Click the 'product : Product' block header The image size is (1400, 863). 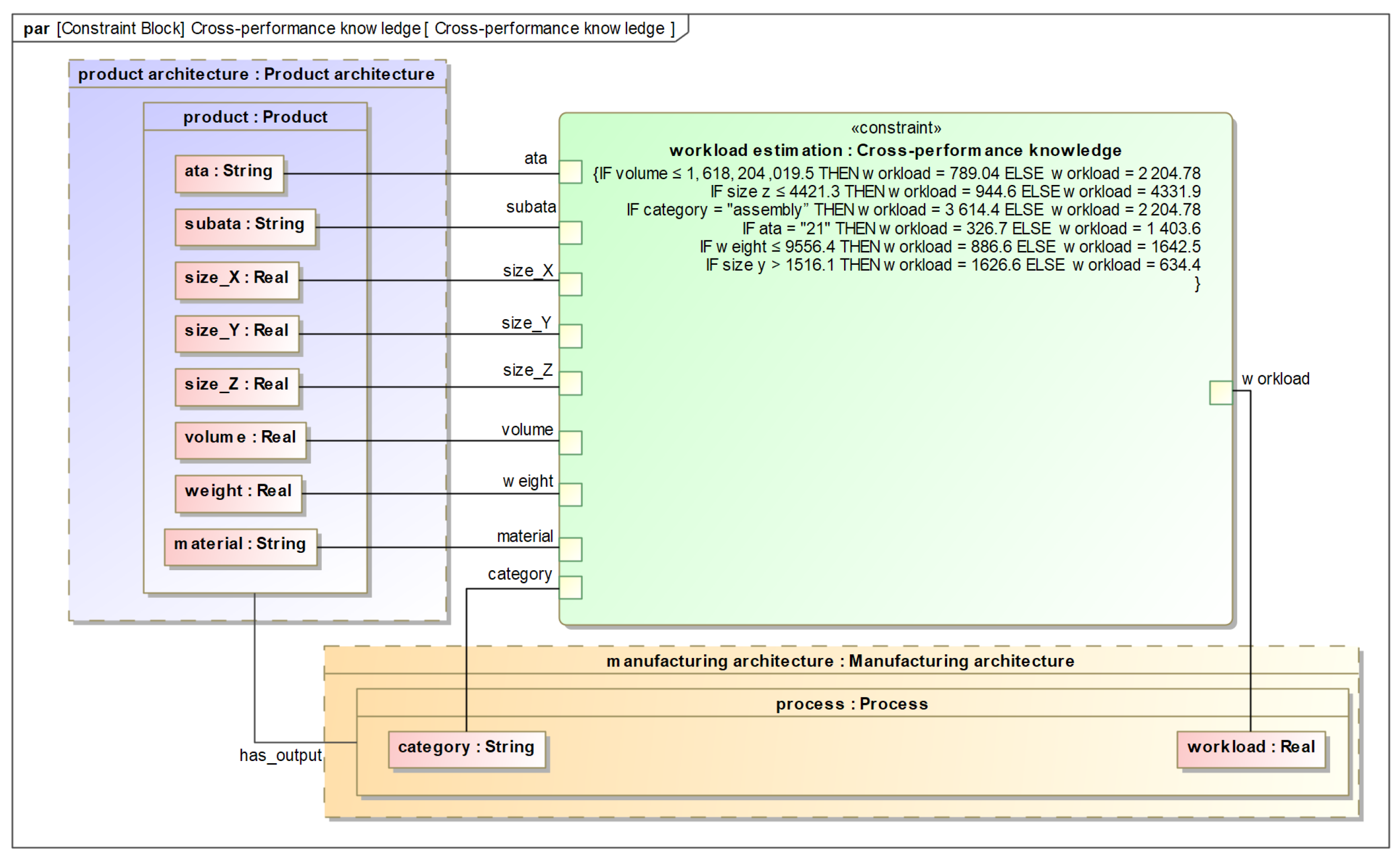tap(255, 117)
